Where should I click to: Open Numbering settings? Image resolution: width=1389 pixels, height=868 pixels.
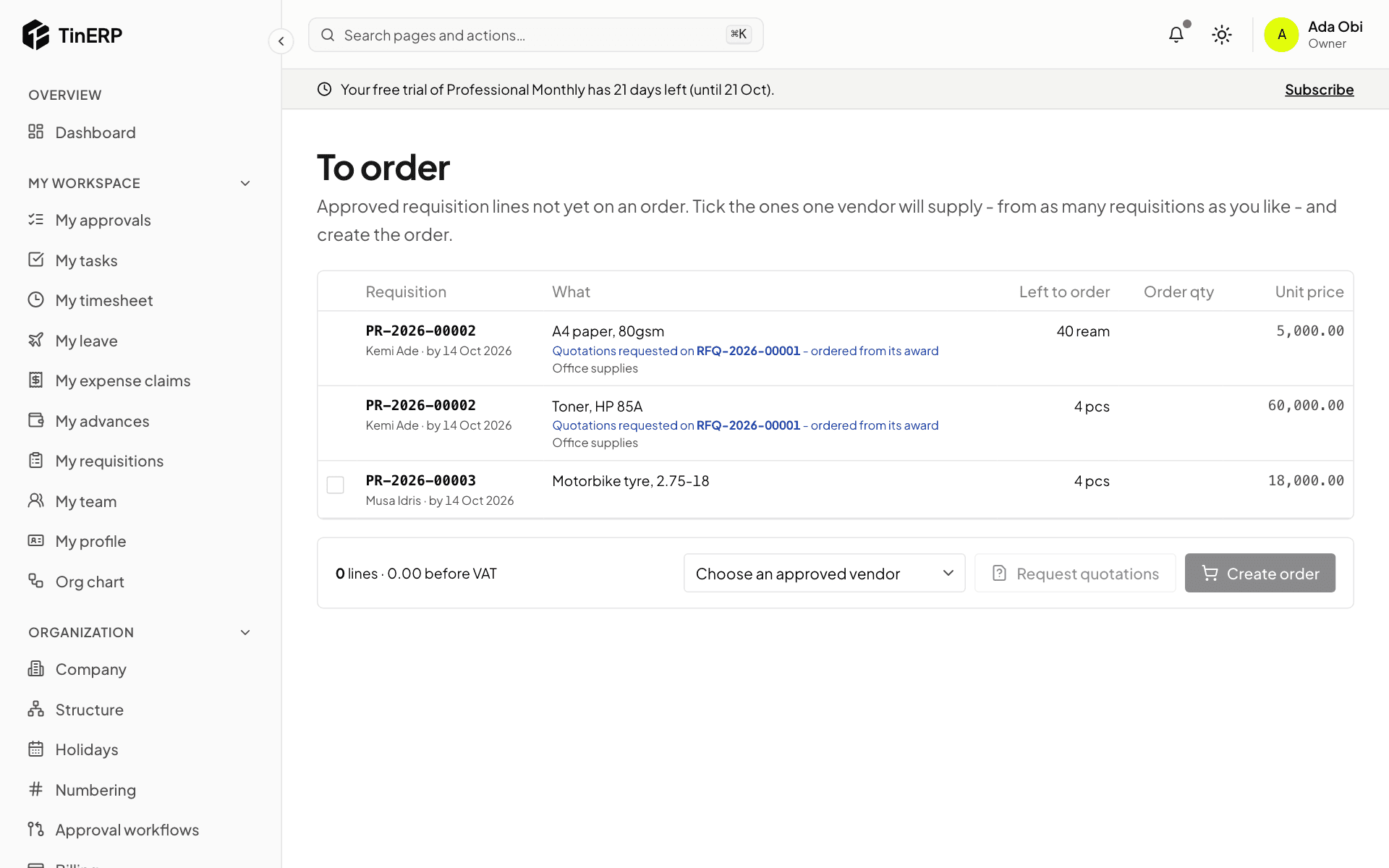95,790
